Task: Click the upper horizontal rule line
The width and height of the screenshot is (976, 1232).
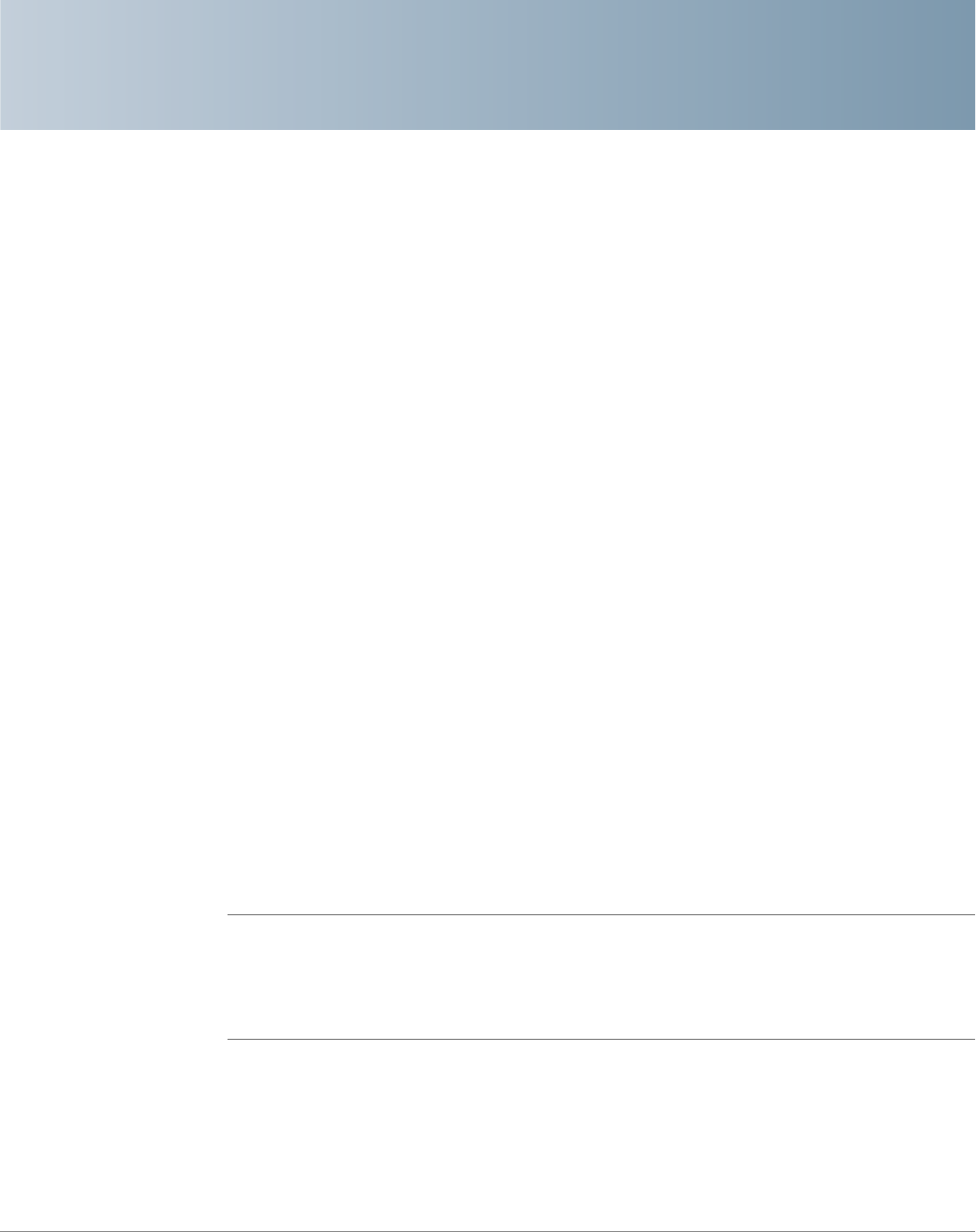Action: 600,915
